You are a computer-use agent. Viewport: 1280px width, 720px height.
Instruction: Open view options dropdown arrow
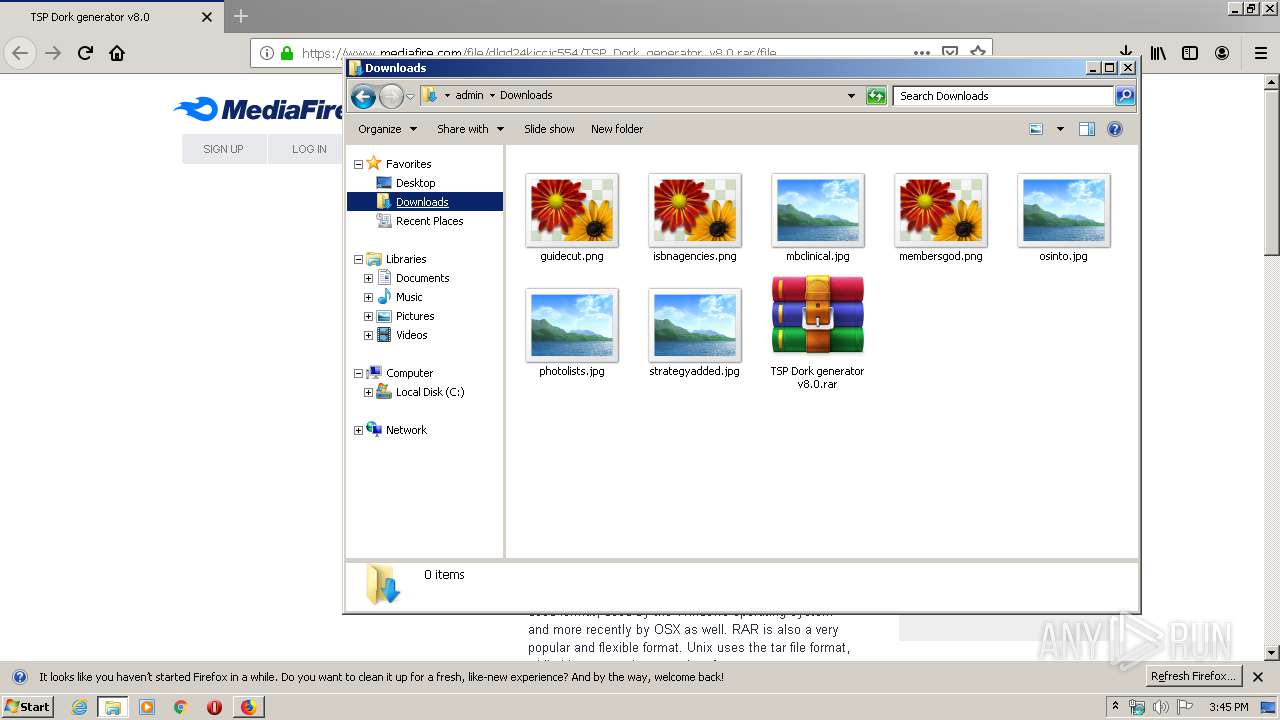1060,129
